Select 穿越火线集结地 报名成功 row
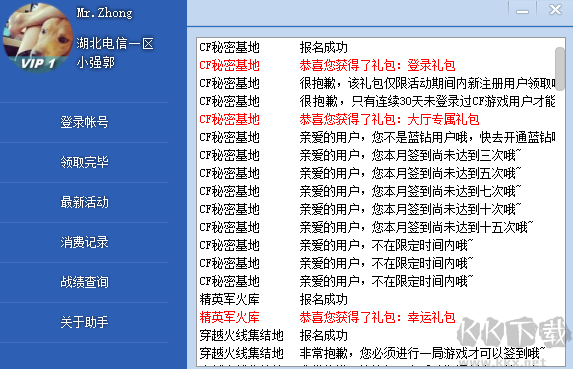This screenshot has width=573, height=369. (376, 335)
